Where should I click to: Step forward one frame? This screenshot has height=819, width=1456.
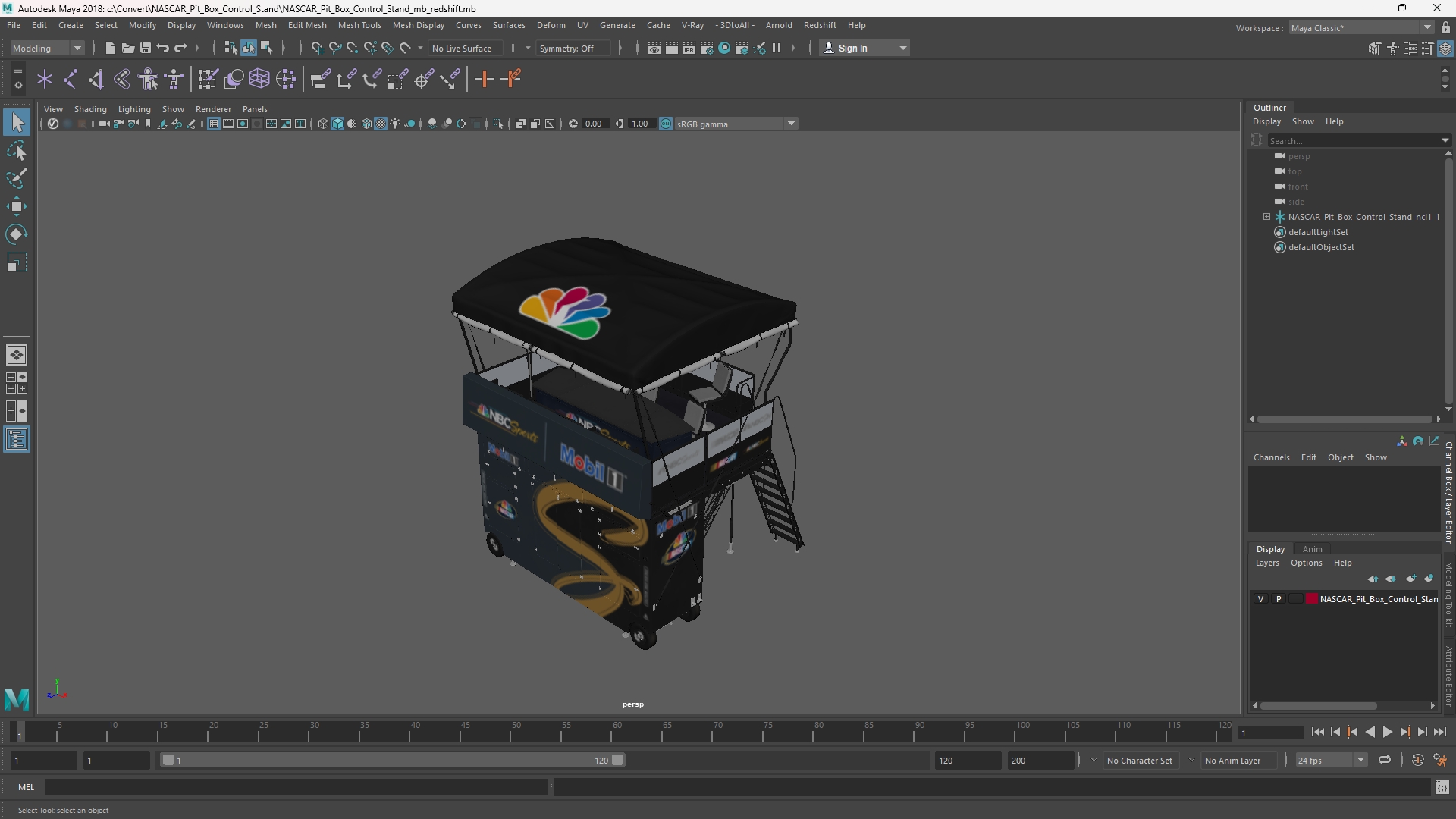tap(1422, 733)
